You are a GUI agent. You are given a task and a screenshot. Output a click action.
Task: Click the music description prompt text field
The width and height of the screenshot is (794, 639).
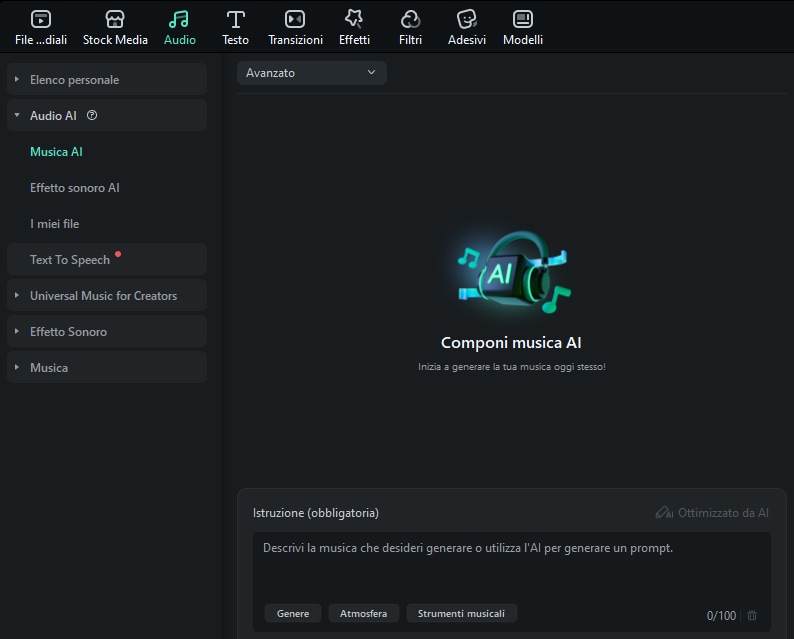pyautogui.click(x=510, y=565)
